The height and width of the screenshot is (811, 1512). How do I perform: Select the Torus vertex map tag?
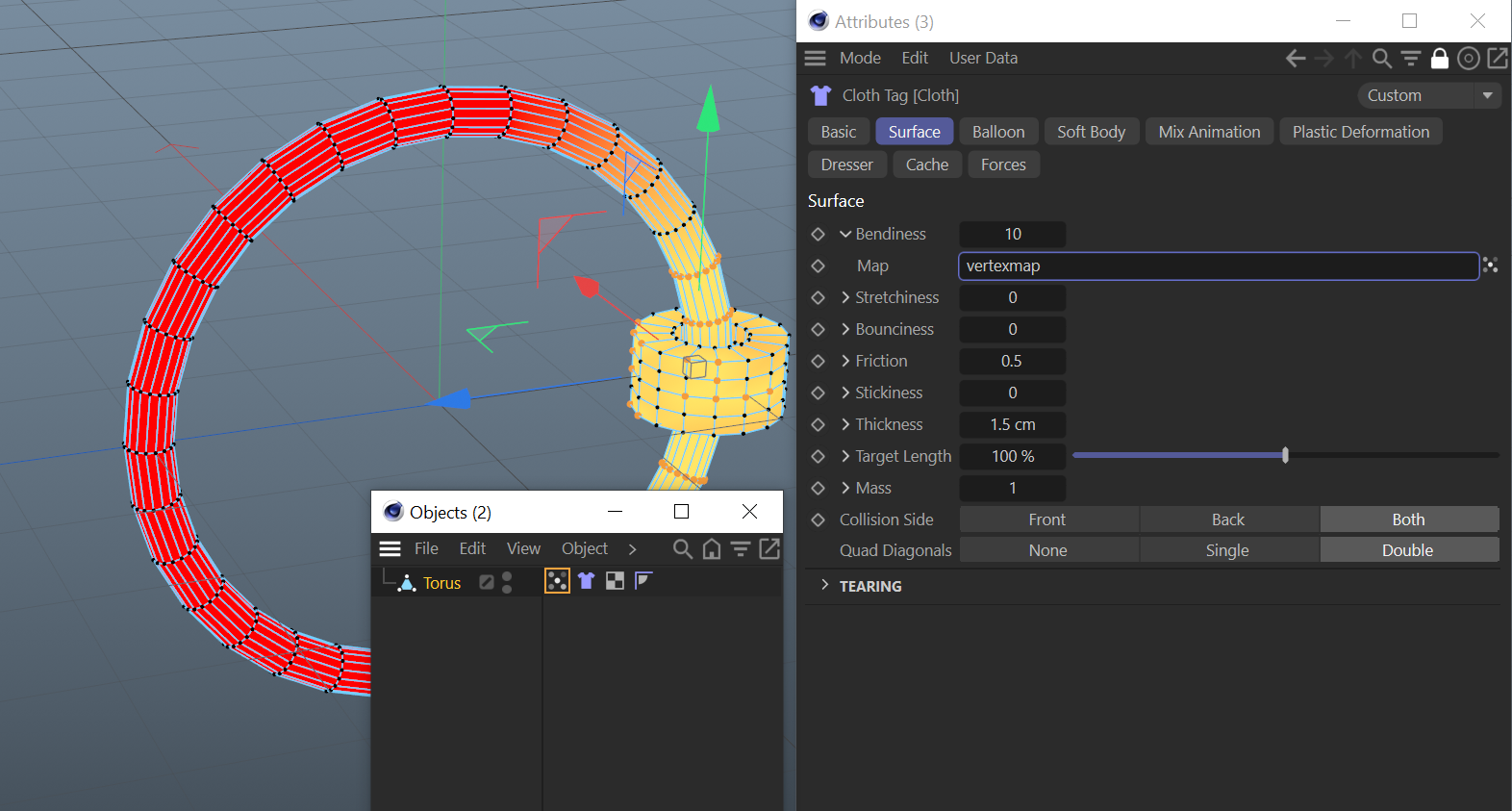(557, 580)
